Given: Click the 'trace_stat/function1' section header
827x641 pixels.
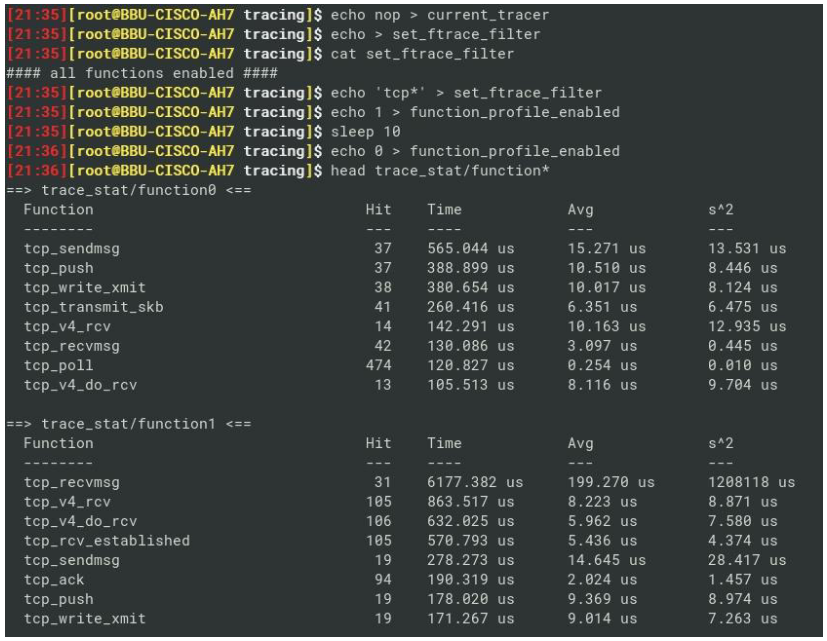Looking at the screenshot, I should pos(128,424).
